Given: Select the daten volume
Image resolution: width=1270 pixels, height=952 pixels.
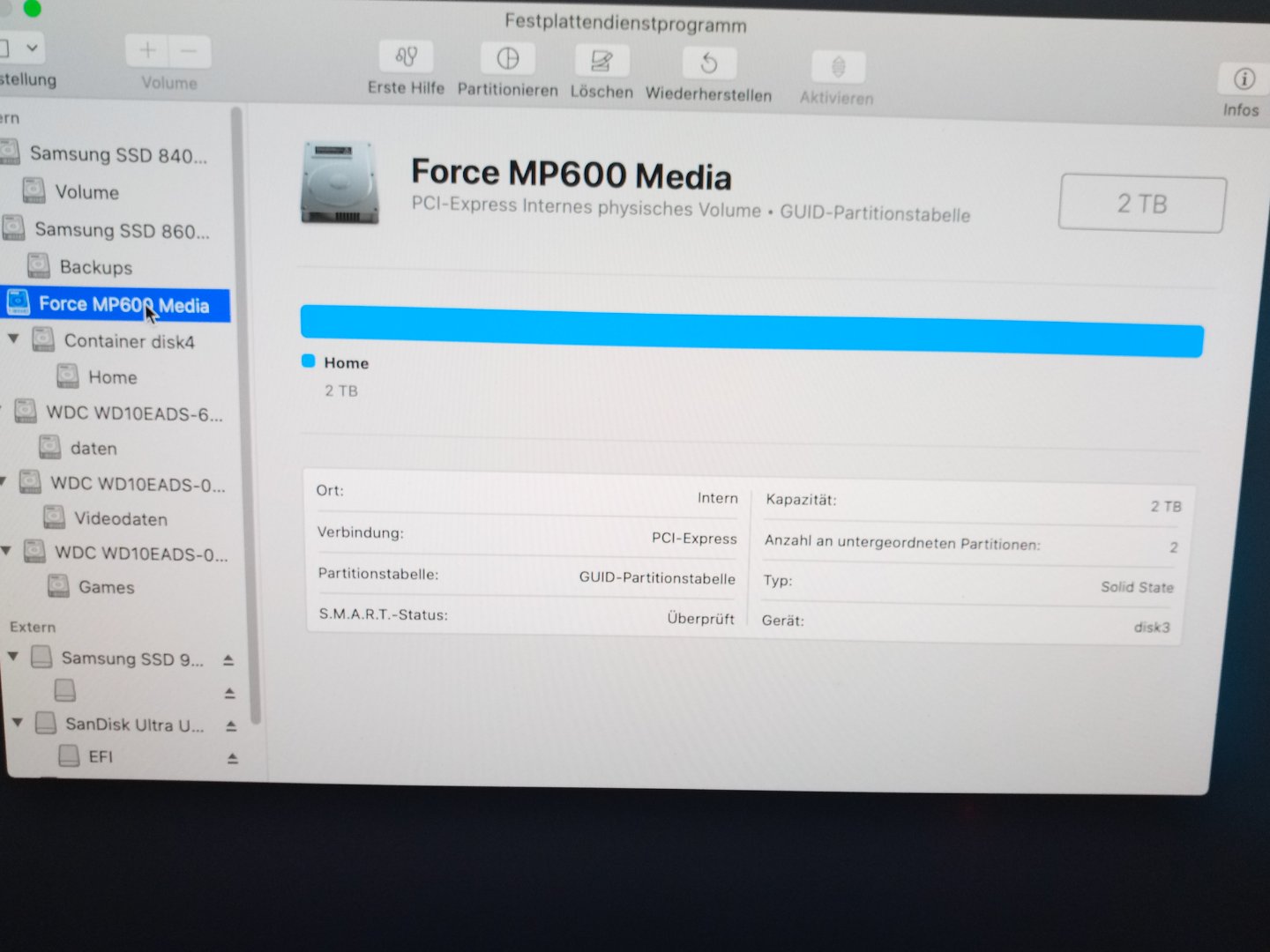Looking at the screenshot, I should pos(93,448).
